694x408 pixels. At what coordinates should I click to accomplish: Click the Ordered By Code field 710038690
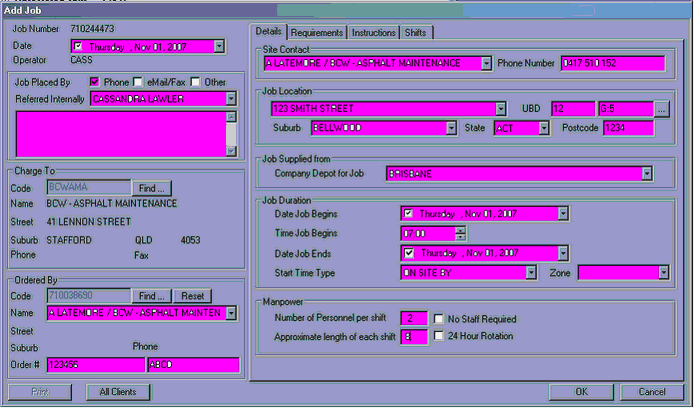[x=89, y=295]
